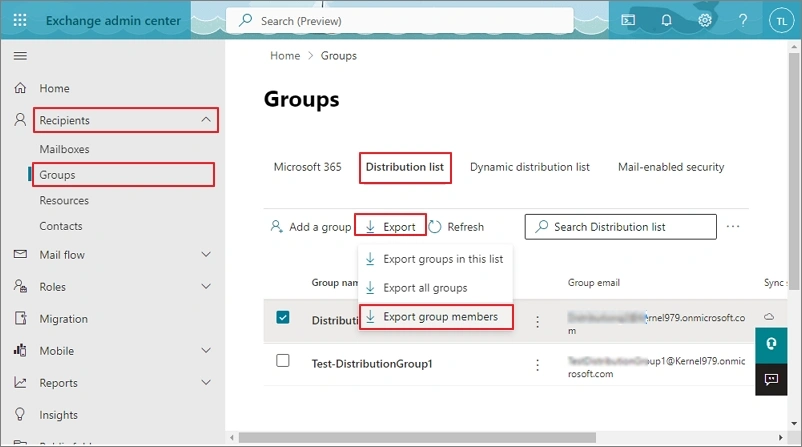The width and height of the screenshot is (802, 447).
Task: Select Export group members
Action: point(436,317)
